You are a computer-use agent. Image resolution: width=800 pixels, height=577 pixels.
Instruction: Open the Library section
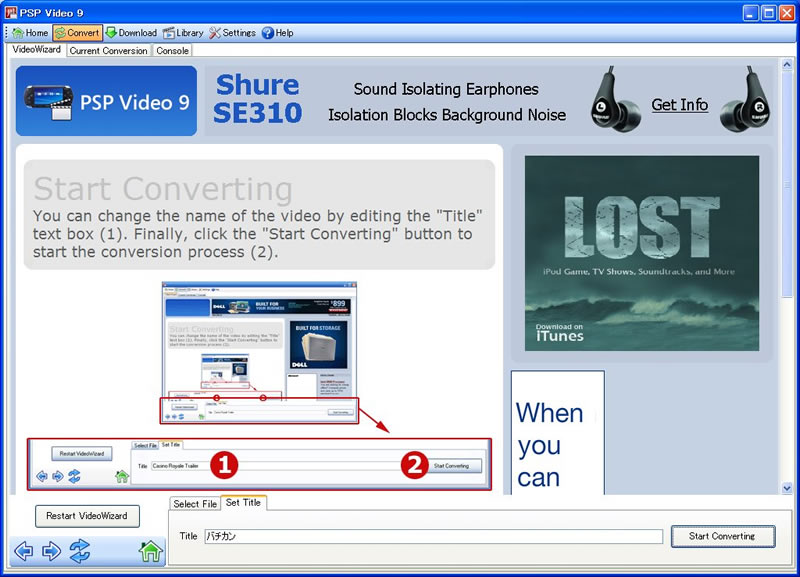click(183, 33)
